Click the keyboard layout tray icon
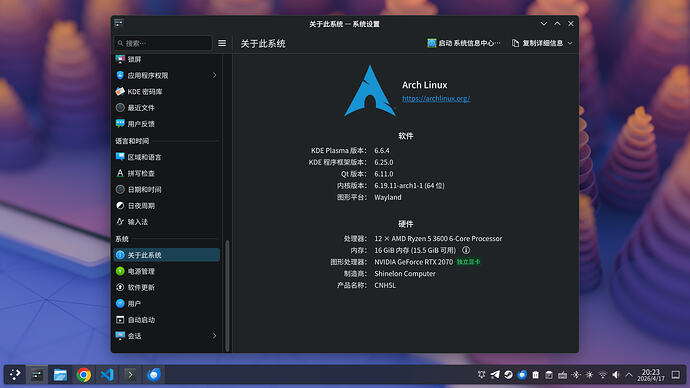This screenshot has width=690, height=388. tap(562, 375)
